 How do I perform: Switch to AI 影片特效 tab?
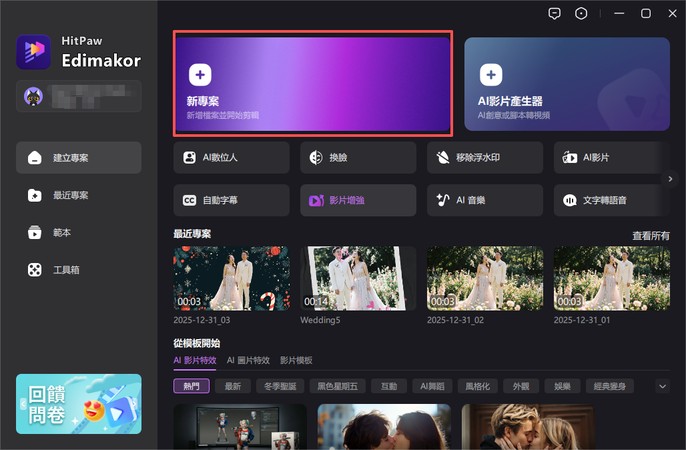pyautogui.click(x=195, y=360)
